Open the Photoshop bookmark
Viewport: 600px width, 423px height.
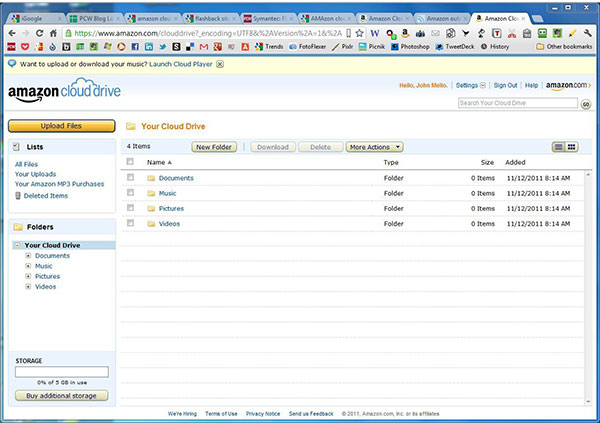[410, 47]
